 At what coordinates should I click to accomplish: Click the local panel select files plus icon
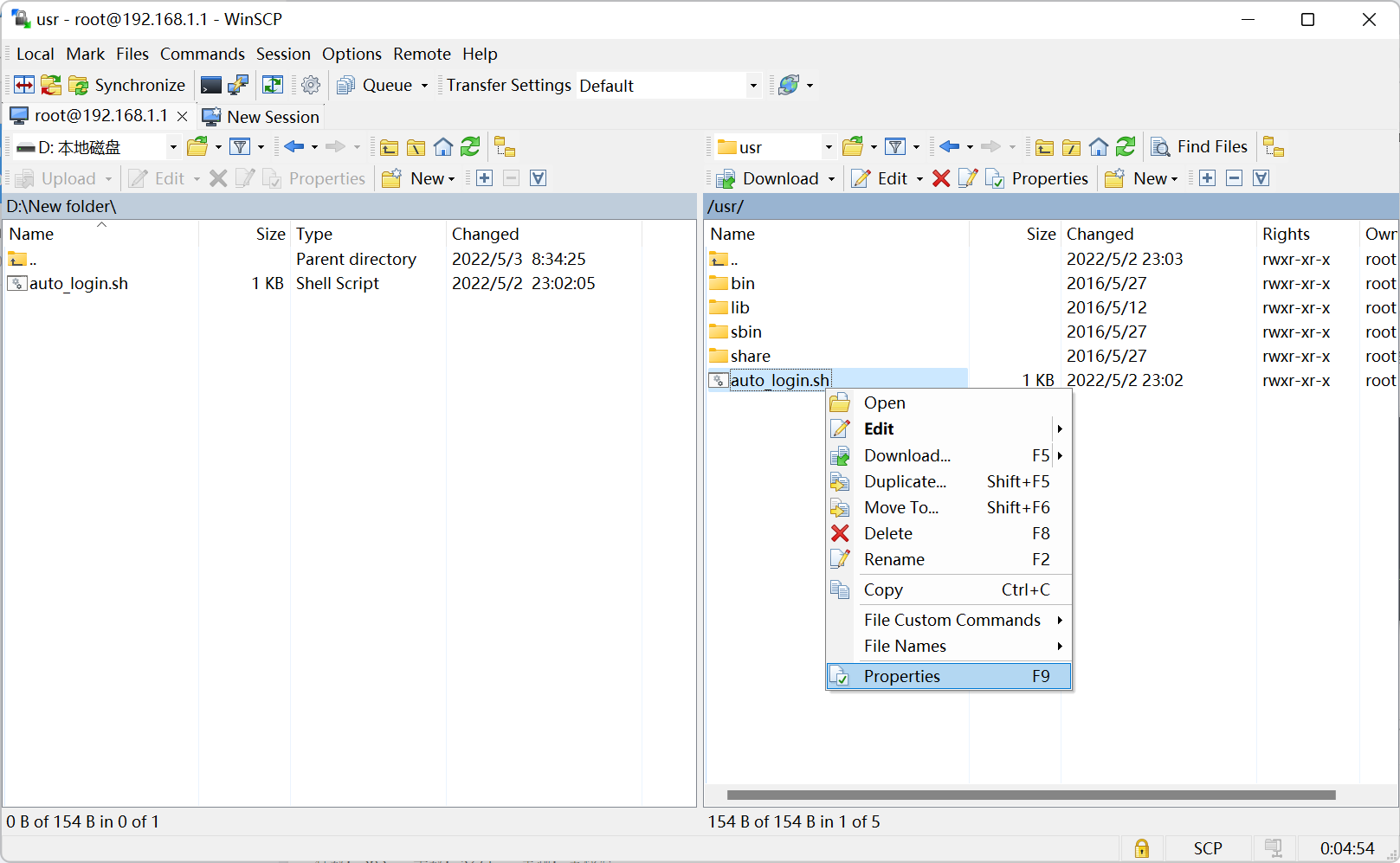(x=485, y=178)
